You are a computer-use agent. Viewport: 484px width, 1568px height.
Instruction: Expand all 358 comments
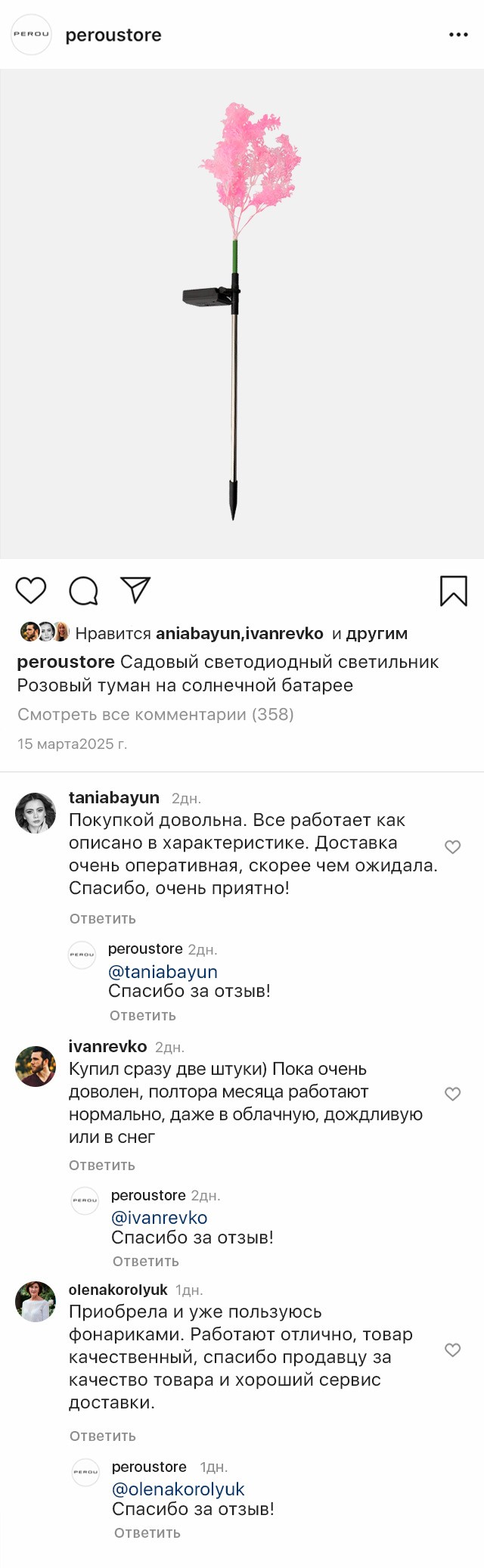tap(156, 714)
